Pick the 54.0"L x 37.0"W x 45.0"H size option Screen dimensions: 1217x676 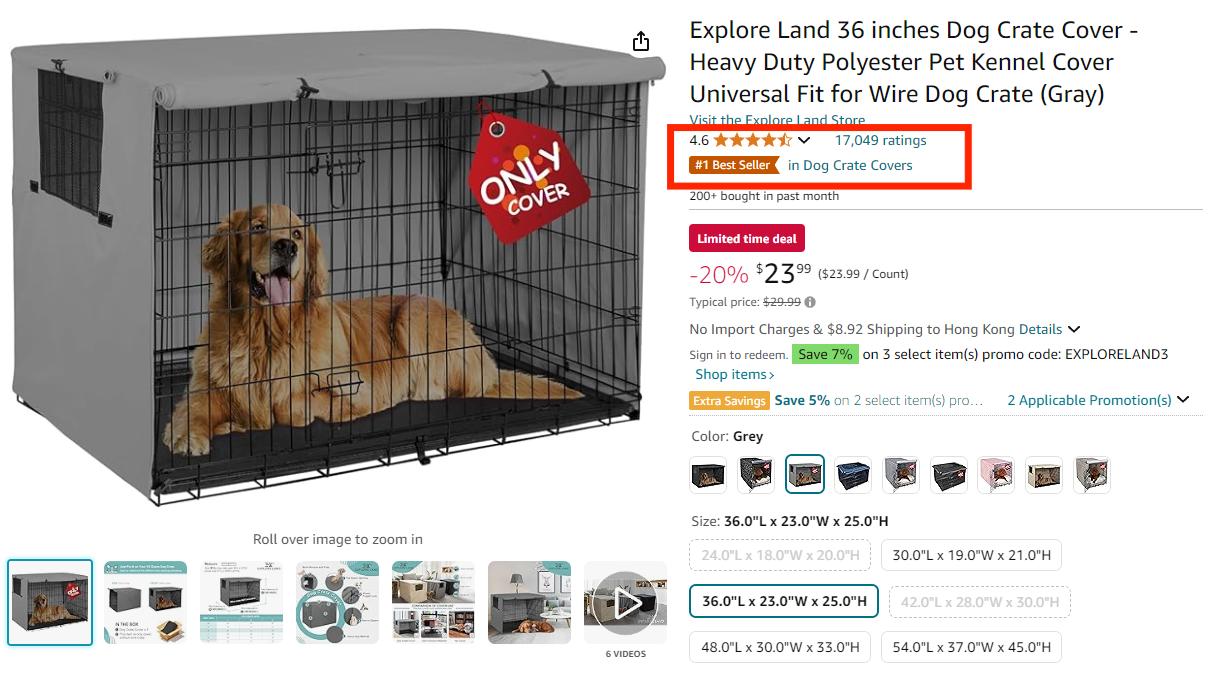[971, 647]
